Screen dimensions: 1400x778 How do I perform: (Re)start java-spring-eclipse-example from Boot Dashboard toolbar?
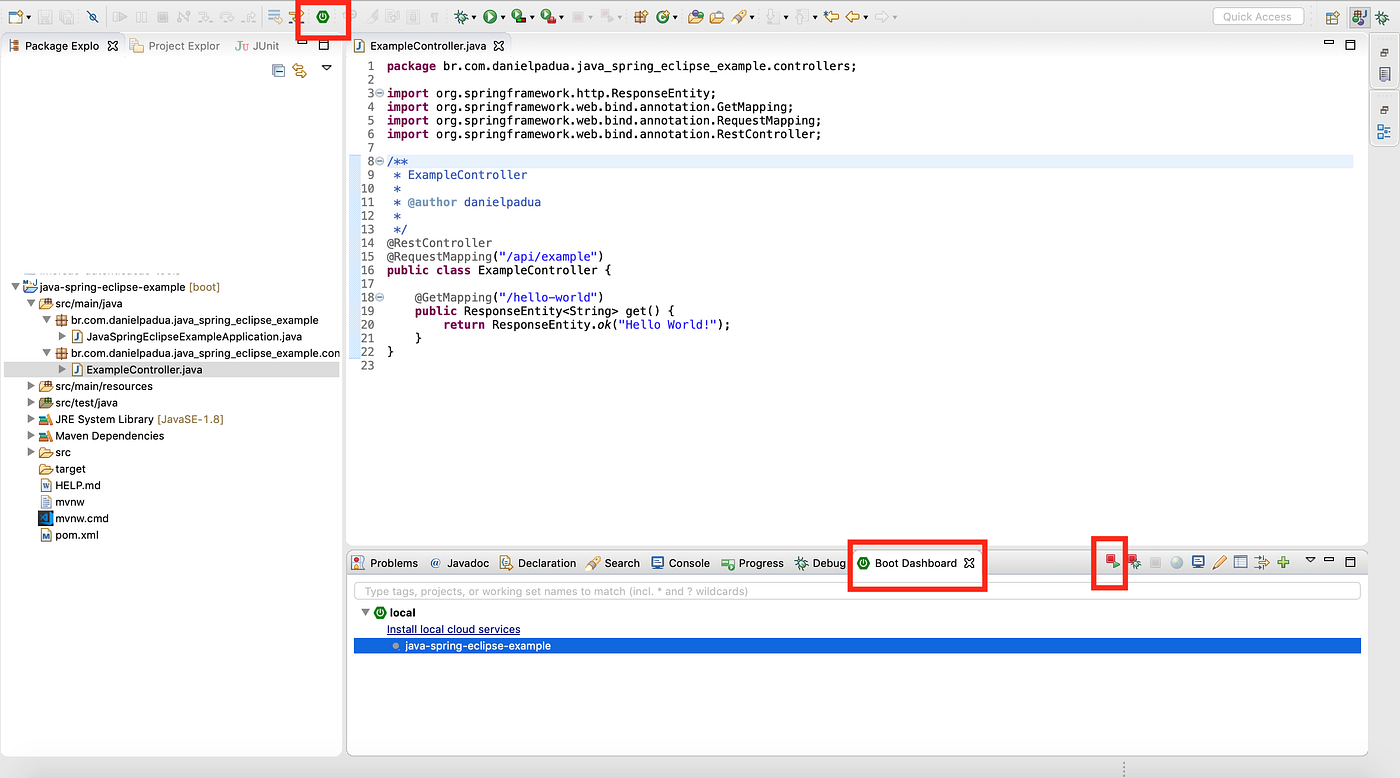coord(1114,563)
